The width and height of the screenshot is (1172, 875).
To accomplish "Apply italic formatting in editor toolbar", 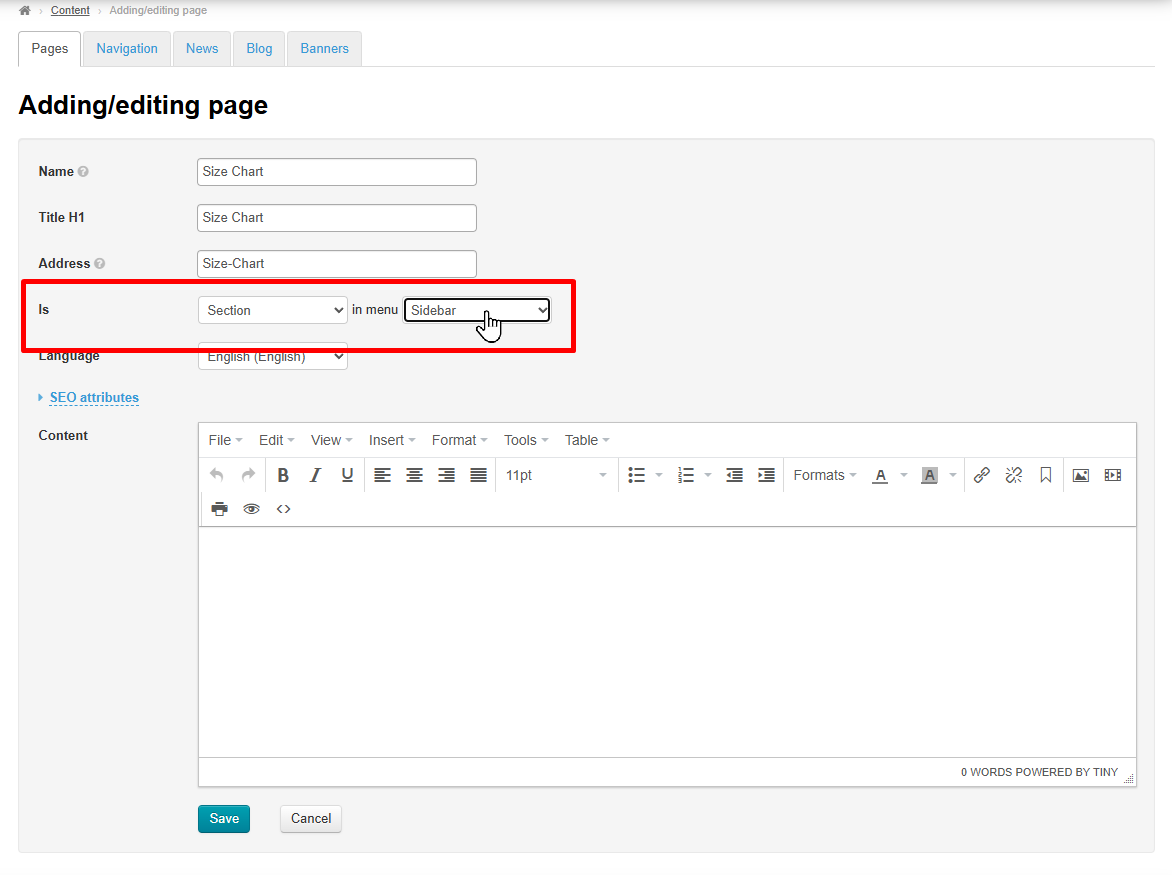I will [x=315, y=476].
